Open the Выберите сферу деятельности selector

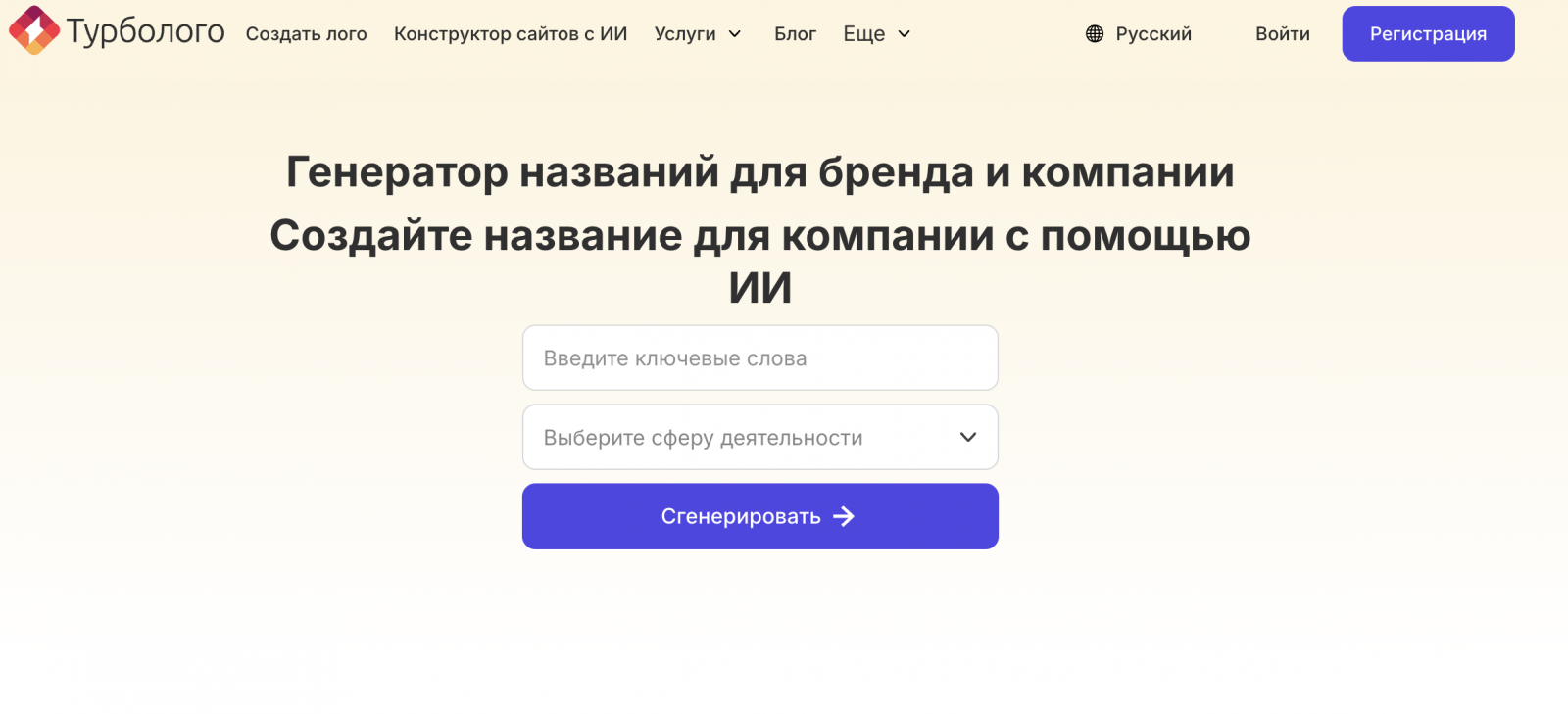tap(759, 437)
